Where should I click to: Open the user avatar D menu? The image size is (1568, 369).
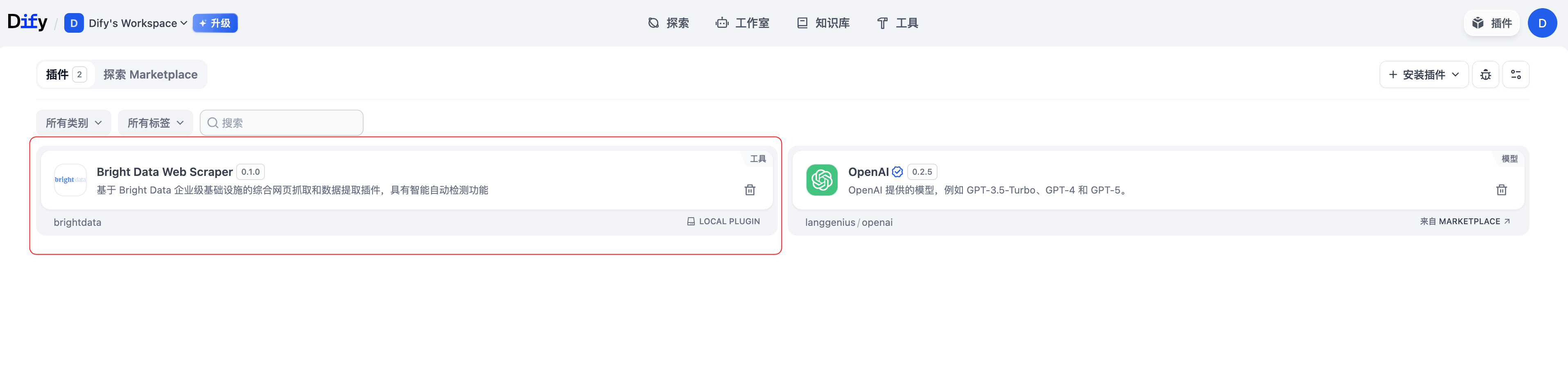tap(1542, 23)
